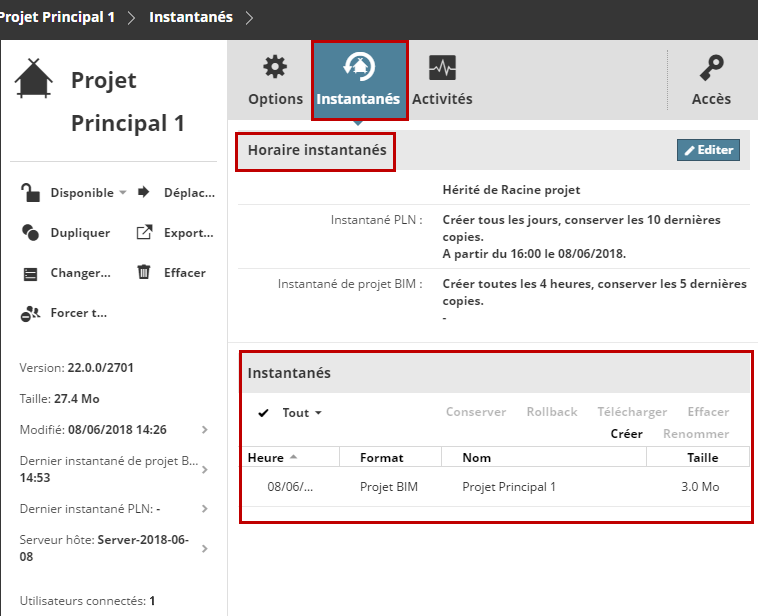Open the Options tab gear icon
The width and height of the screenshot is (758, 616).
point(275,67)
